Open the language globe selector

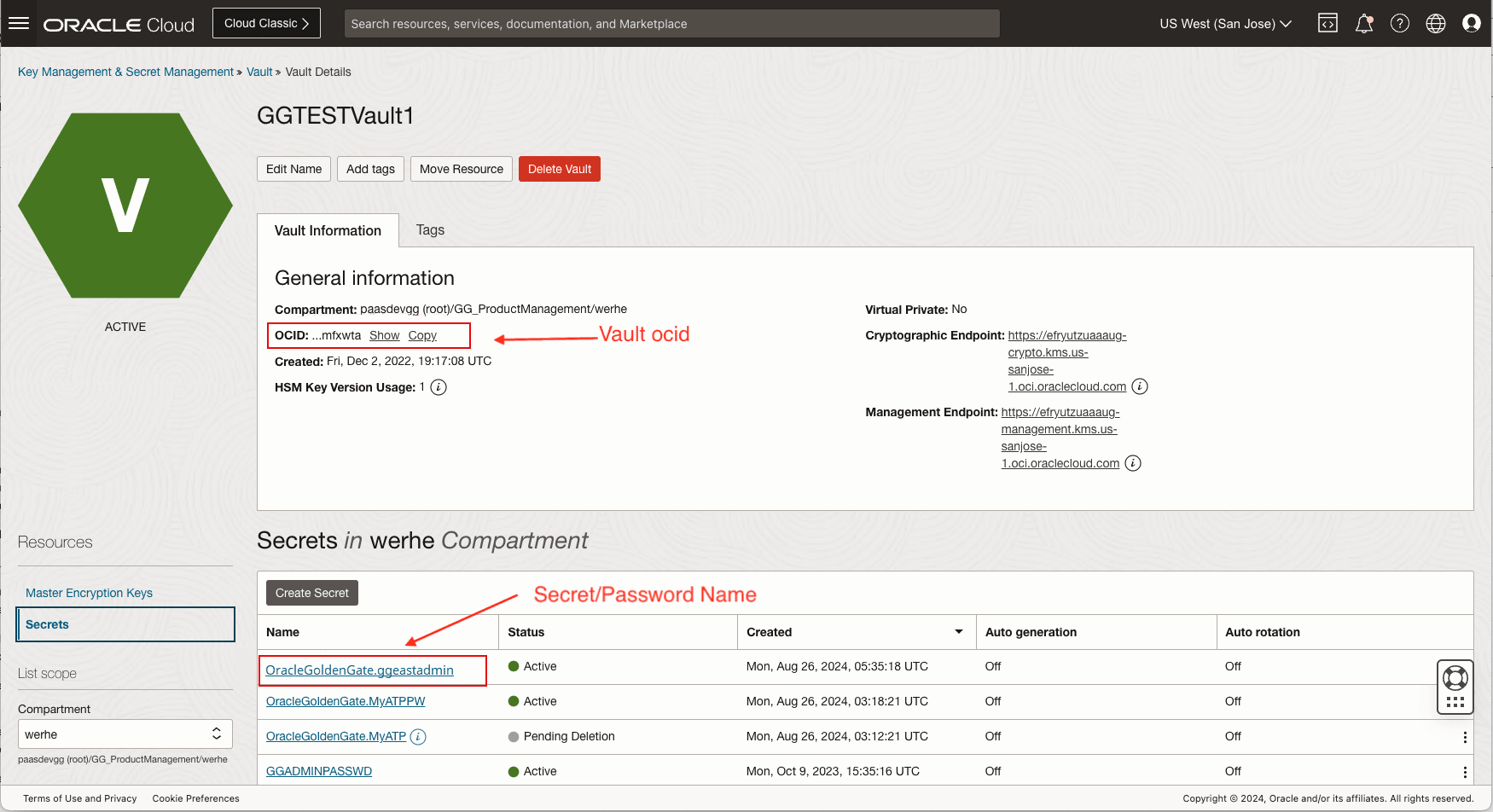(1435, 23)
